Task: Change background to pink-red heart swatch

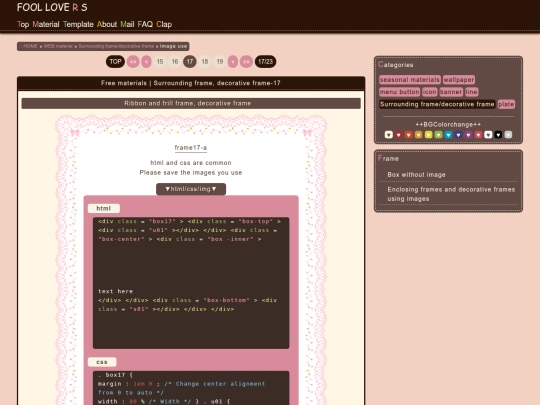Action: pyautogui.click(x=478, y=135)
